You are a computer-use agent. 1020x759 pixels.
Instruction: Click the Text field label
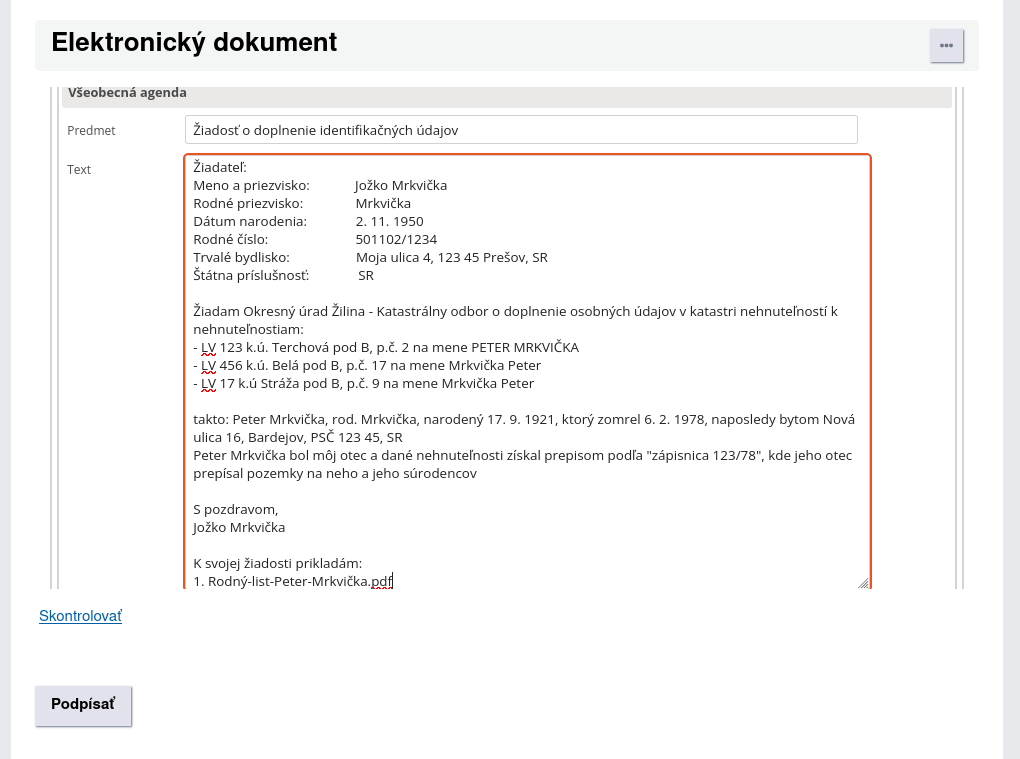click(79, 170)
